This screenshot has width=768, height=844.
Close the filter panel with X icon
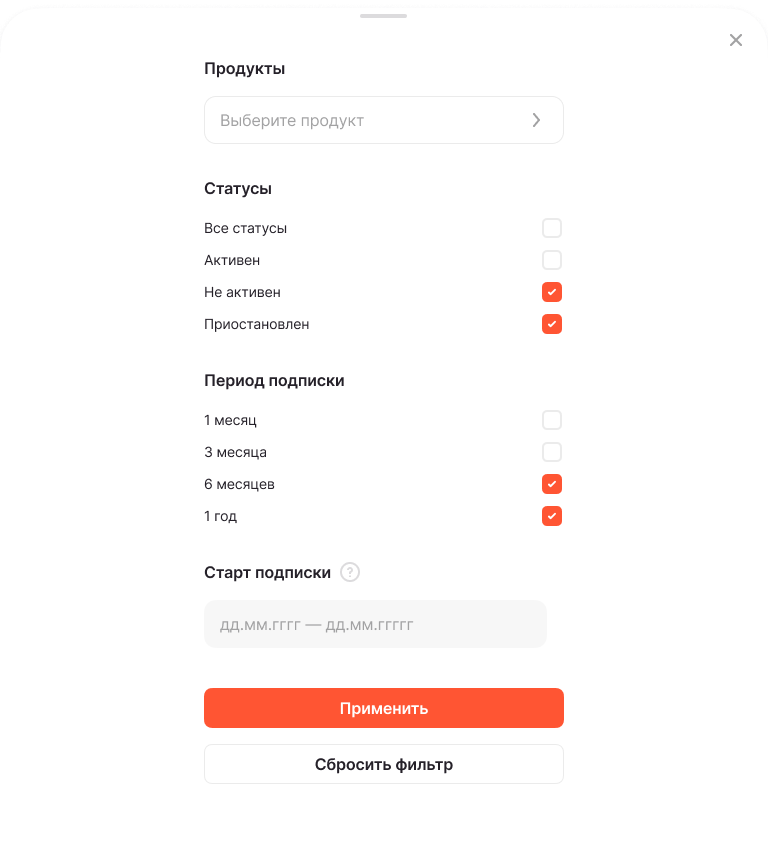tap(736, 40)
